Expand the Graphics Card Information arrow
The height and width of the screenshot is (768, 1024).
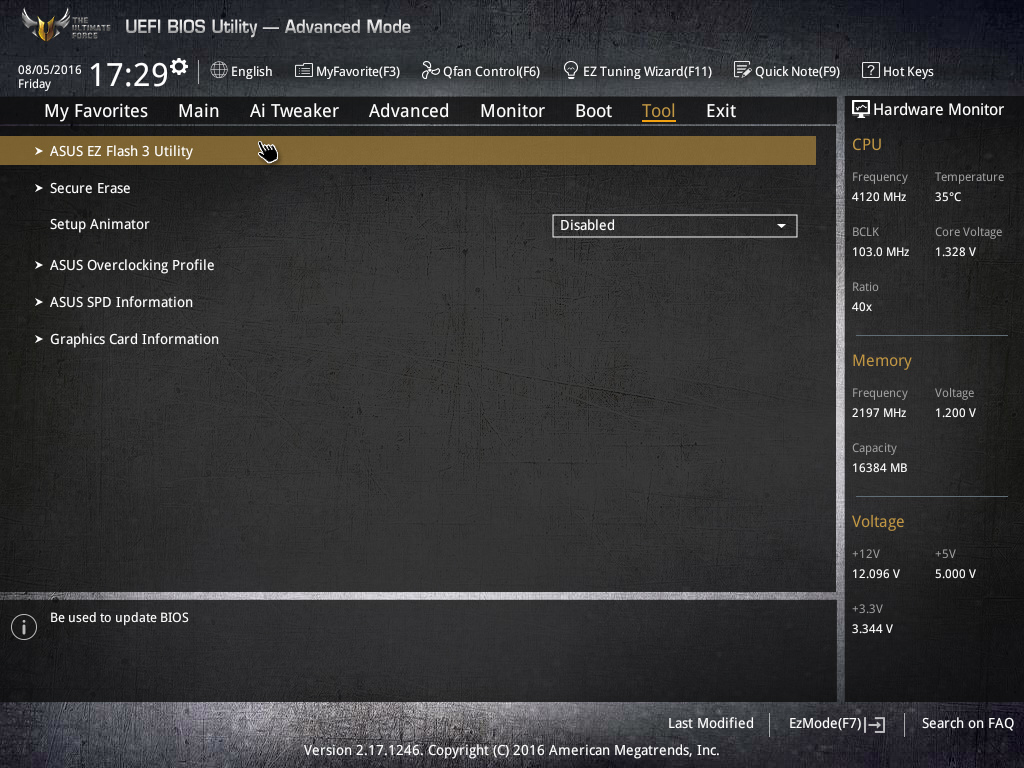(x=39, y=339)
